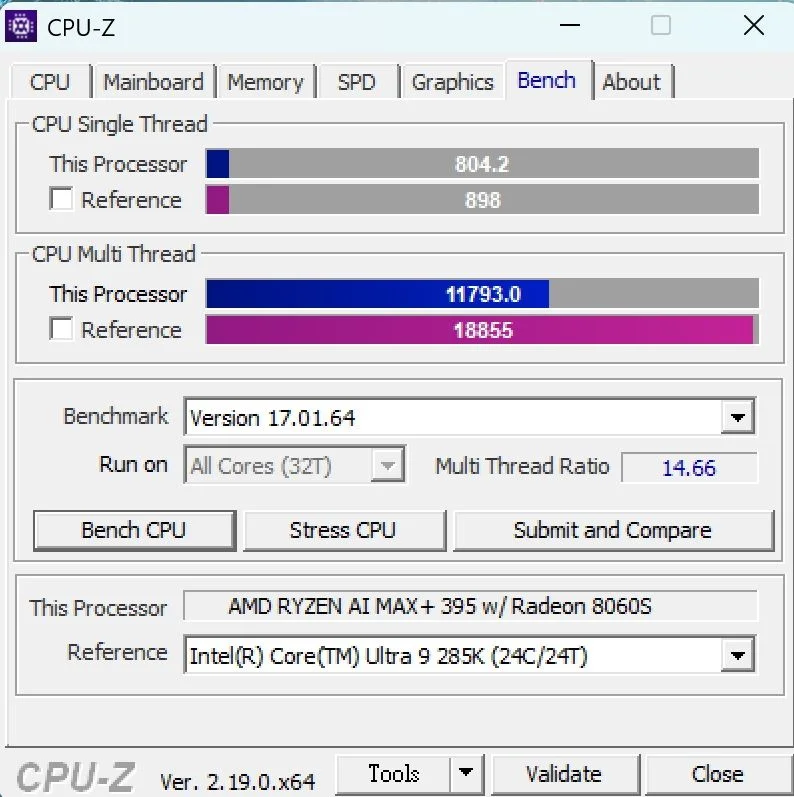Open the Run on cores dropdown

coord(295,465)
